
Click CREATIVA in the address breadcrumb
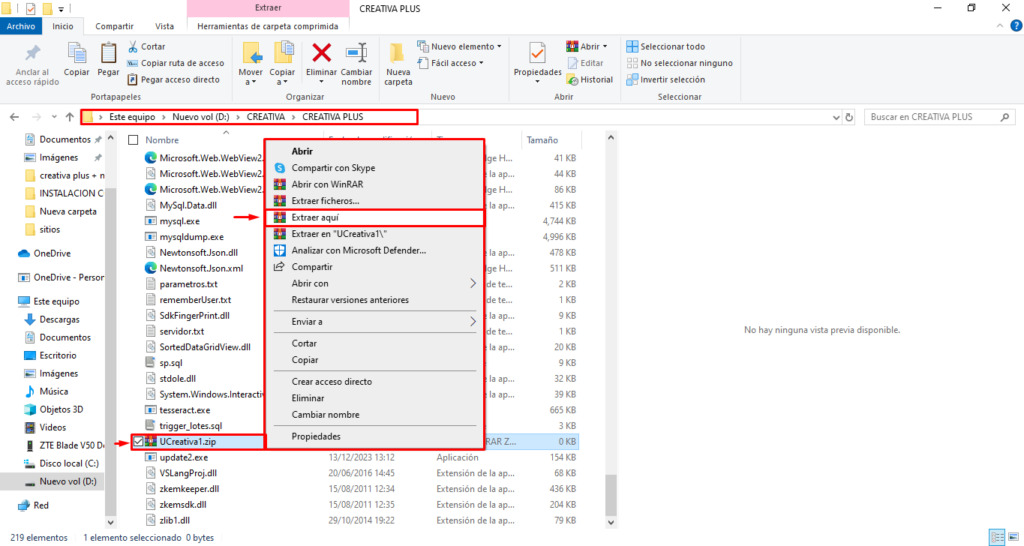tap(266, 117)
